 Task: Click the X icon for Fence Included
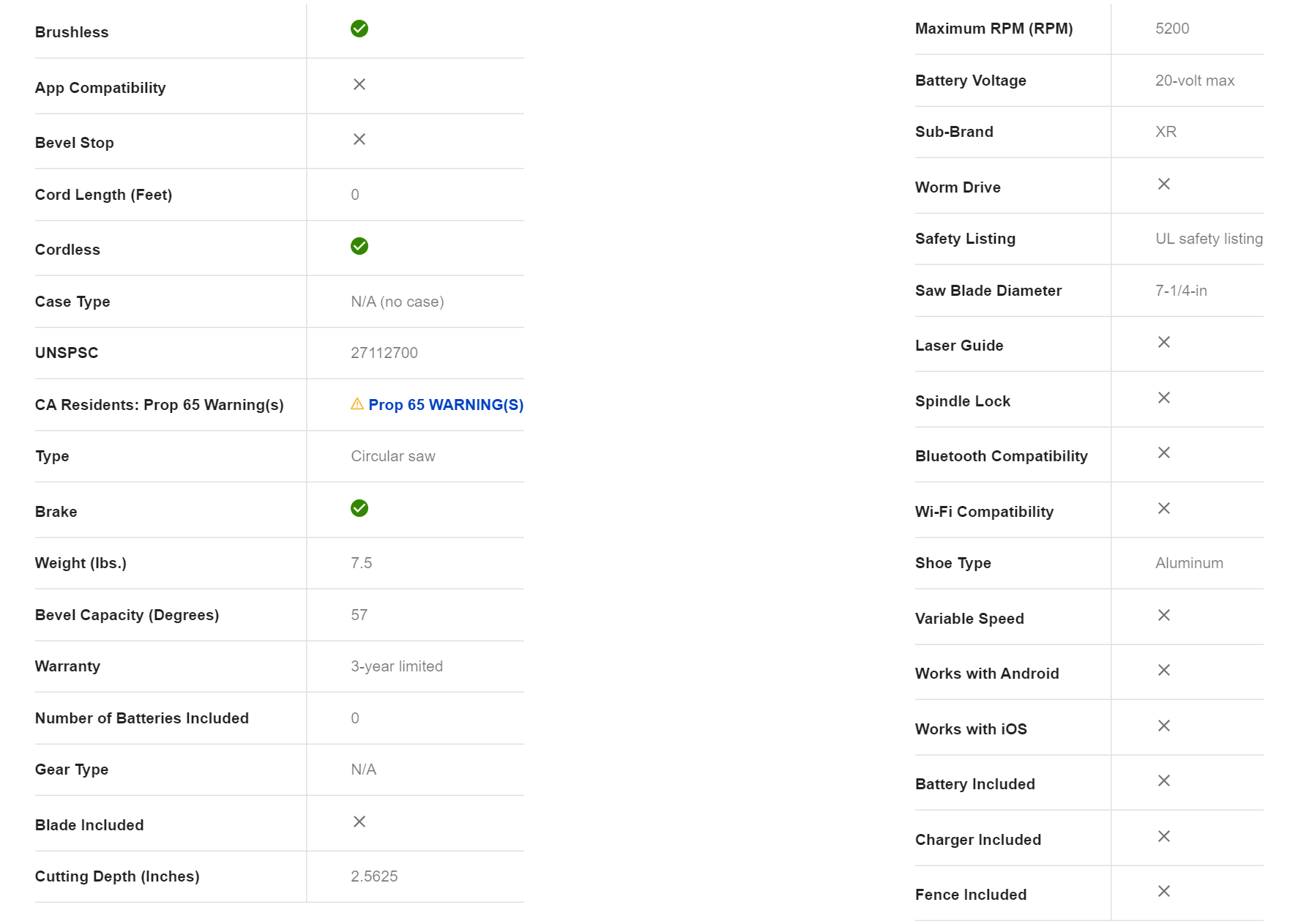[1163, 891]
